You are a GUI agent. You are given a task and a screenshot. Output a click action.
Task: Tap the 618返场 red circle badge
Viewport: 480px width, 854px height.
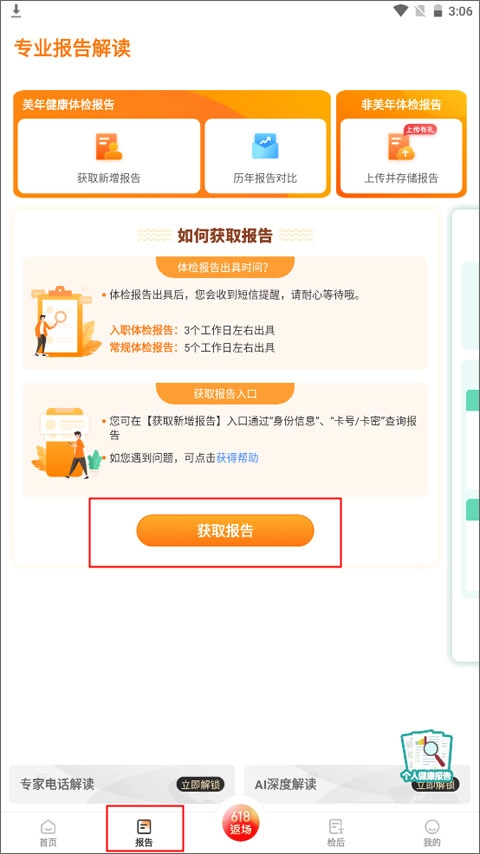240,822
